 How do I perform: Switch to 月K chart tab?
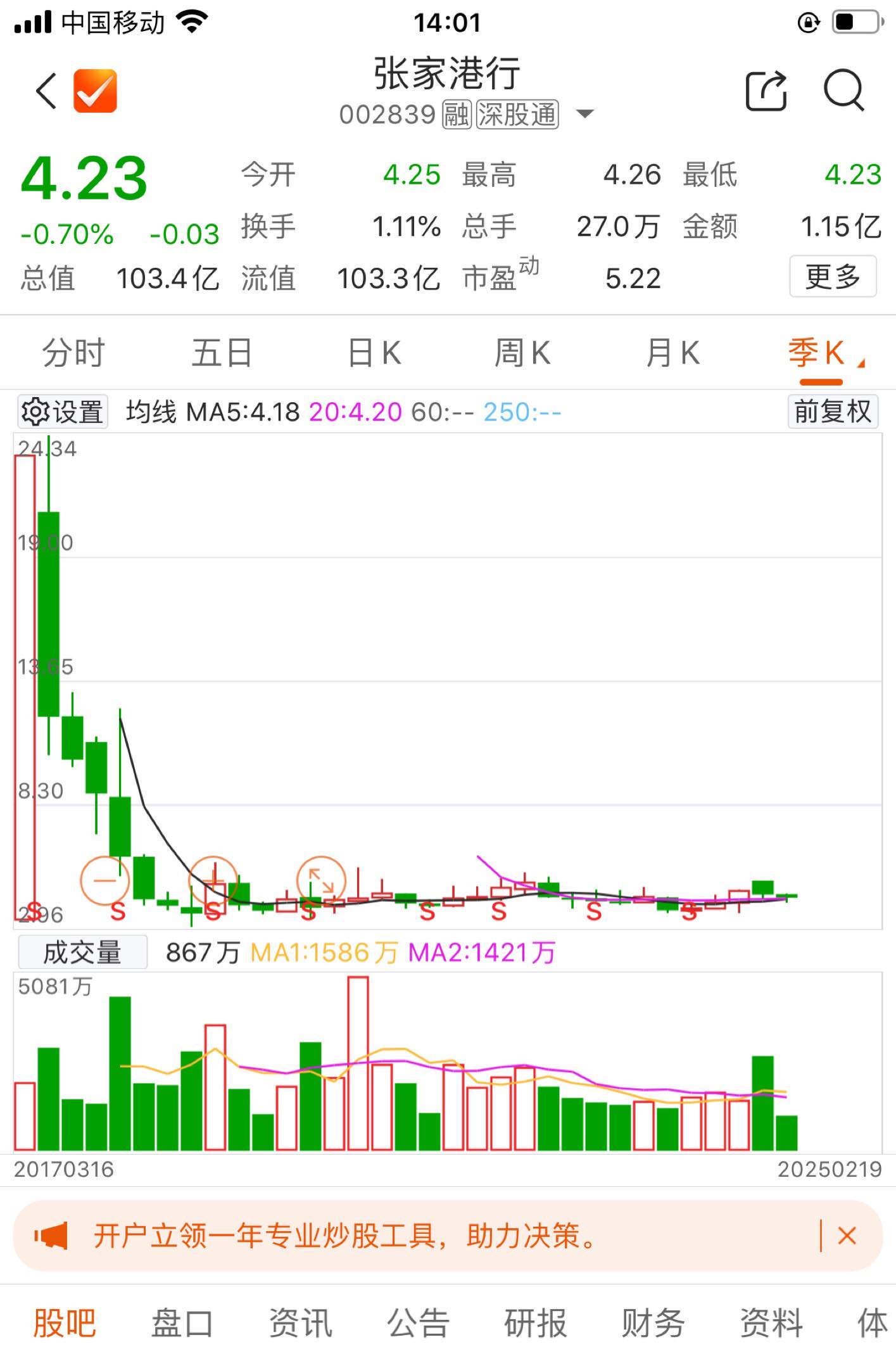(x=672, y=353)
